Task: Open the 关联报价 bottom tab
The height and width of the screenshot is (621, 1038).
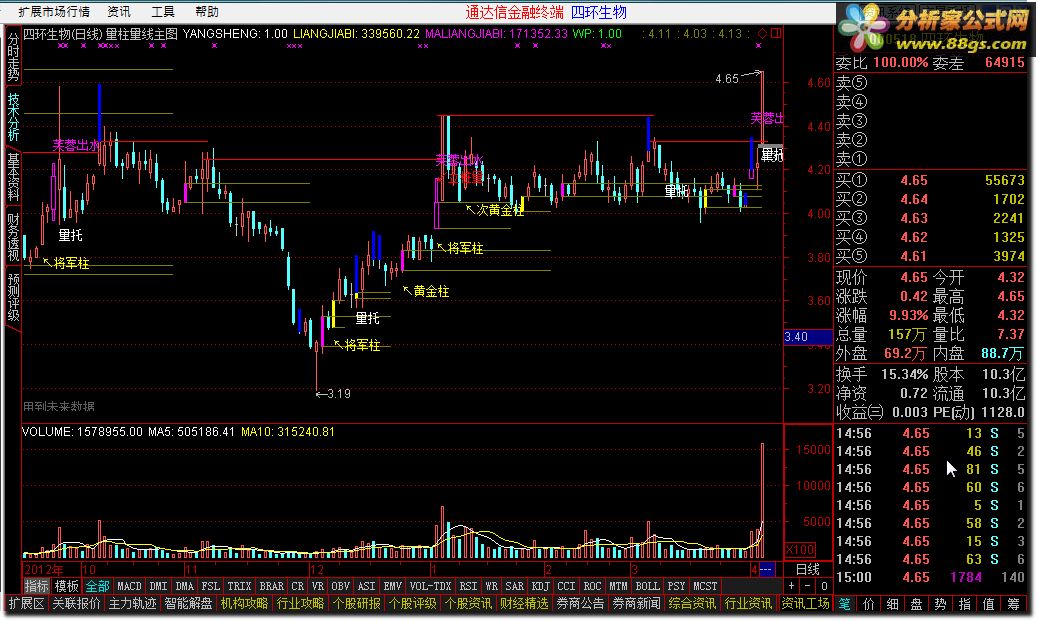Action: pyautogui.click(x=77, y=603)
